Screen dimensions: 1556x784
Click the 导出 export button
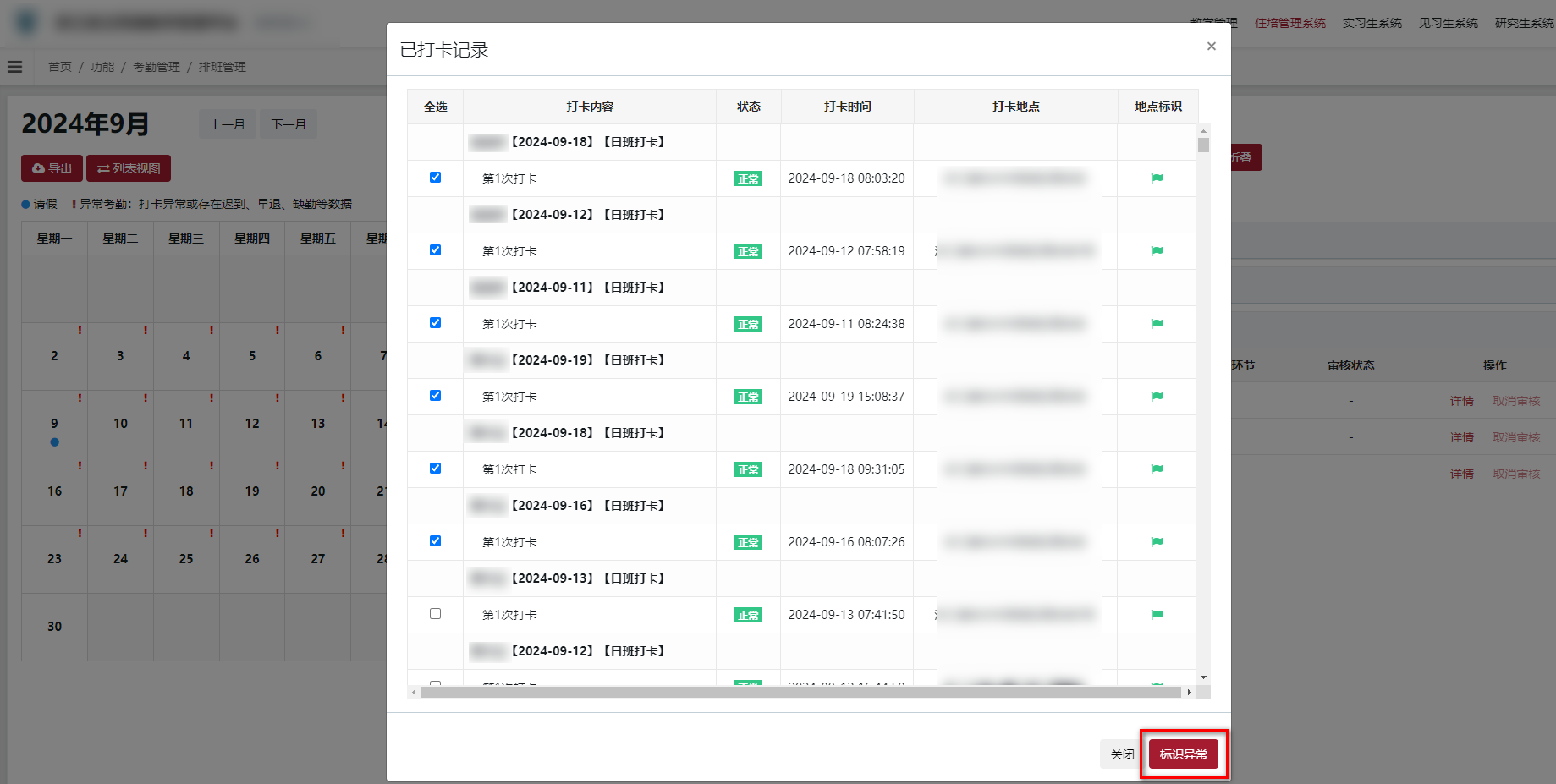52,168
